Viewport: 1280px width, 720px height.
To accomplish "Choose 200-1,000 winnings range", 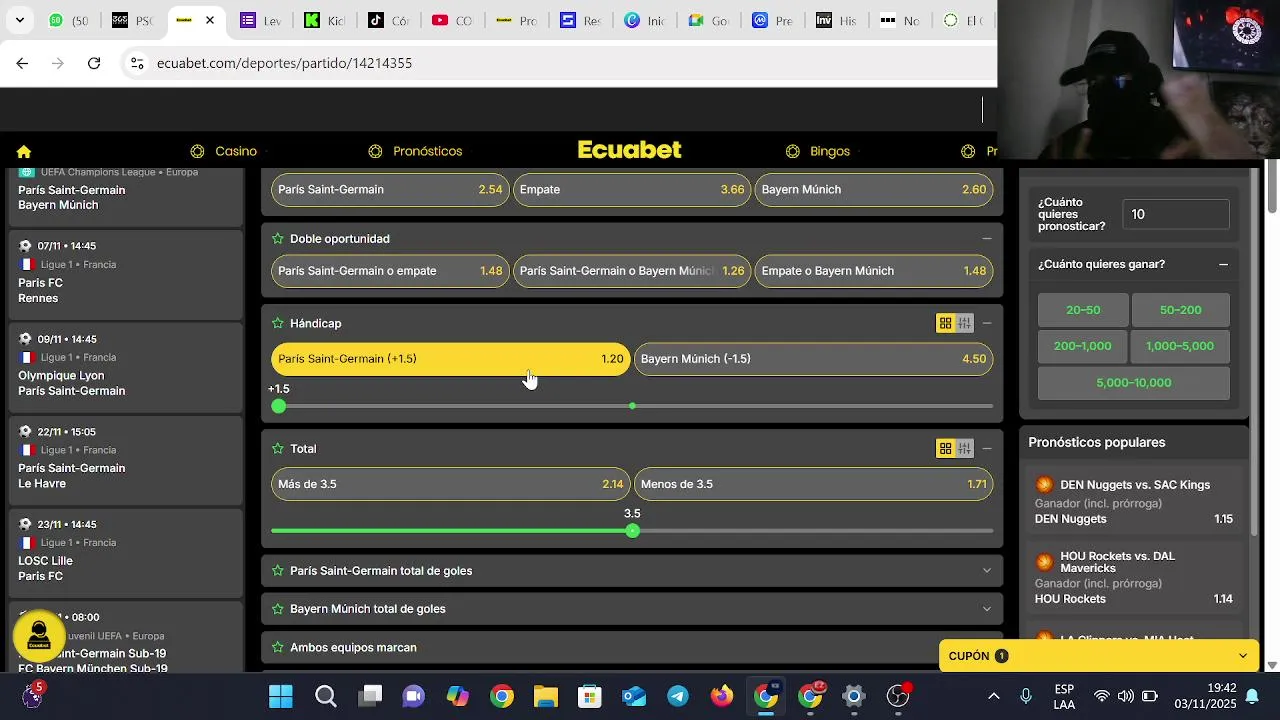I will 1083,346.
